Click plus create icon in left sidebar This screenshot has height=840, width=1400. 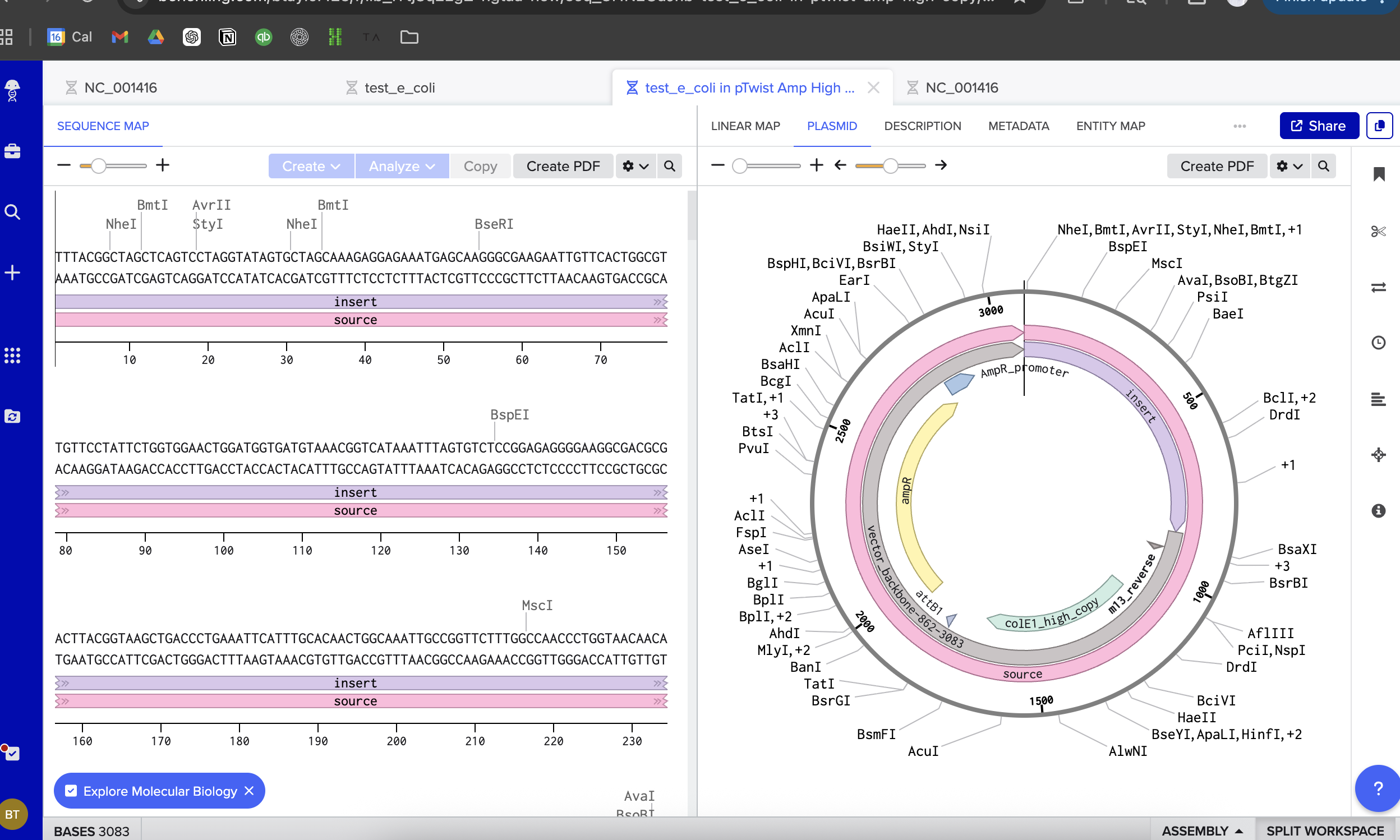pyautogui.click(x=12, y=273)
